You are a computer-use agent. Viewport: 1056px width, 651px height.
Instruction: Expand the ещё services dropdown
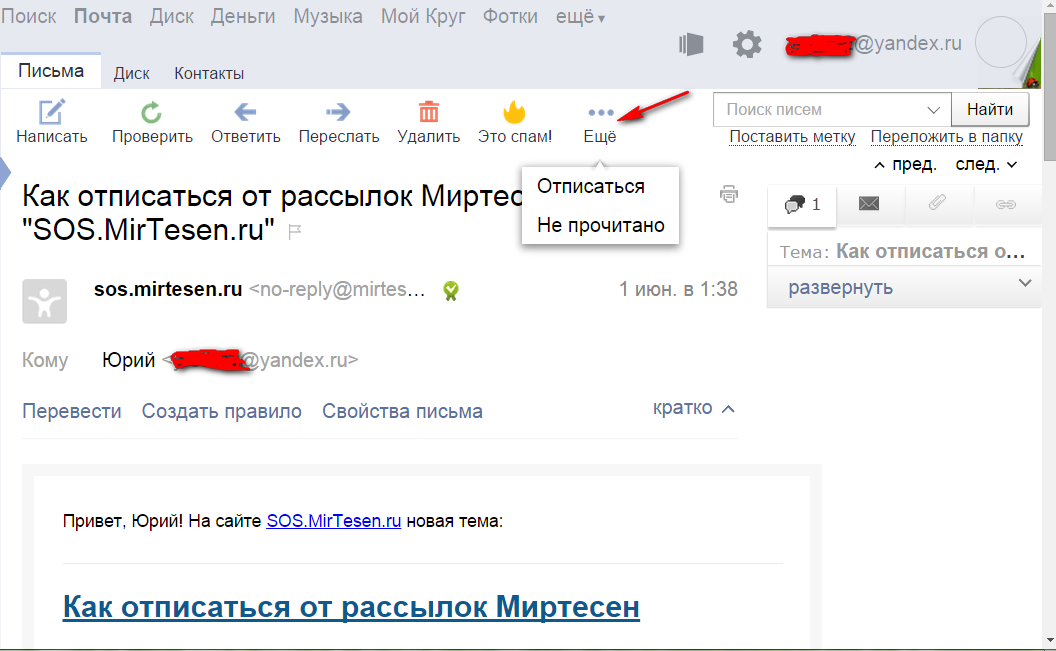tap(580, 18)
